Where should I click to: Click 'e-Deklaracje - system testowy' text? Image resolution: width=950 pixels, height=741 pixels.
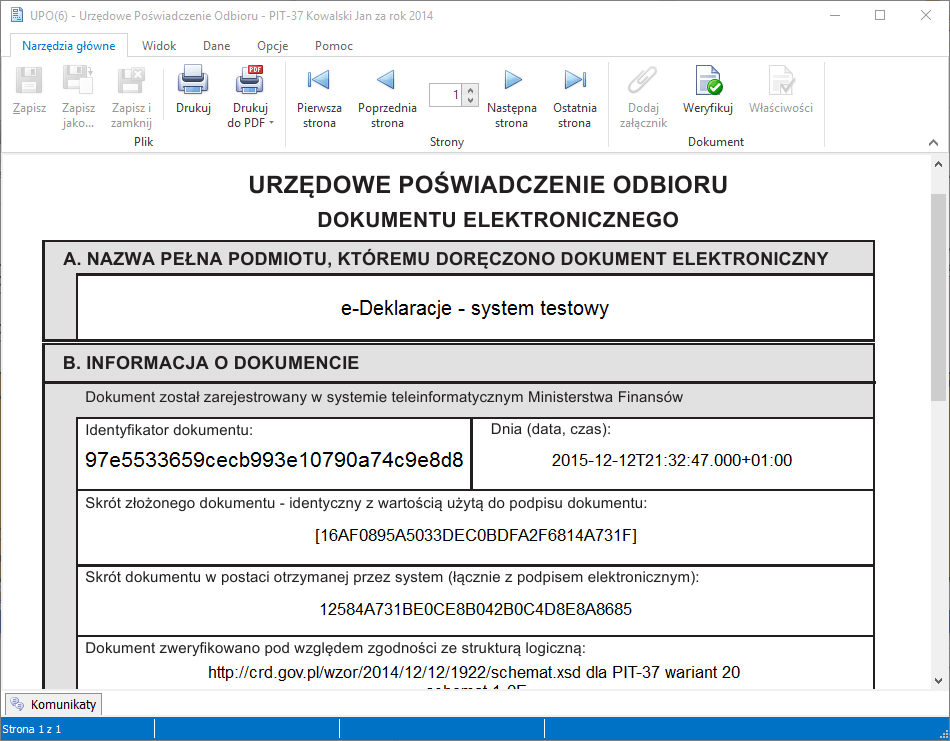point(474,308)
